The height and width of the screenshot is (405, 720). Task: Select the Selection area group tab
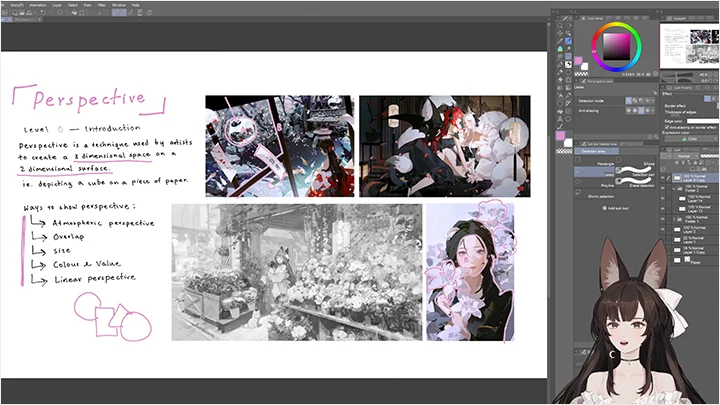pos(596,152)
